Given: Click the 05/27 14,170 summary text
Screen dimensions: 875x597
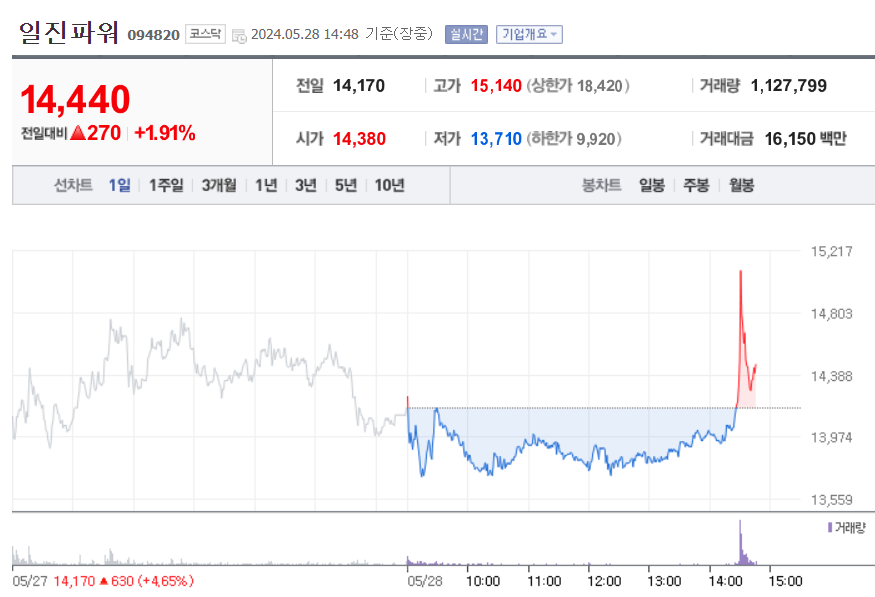Looking at the screenshot, I should 103,581.
